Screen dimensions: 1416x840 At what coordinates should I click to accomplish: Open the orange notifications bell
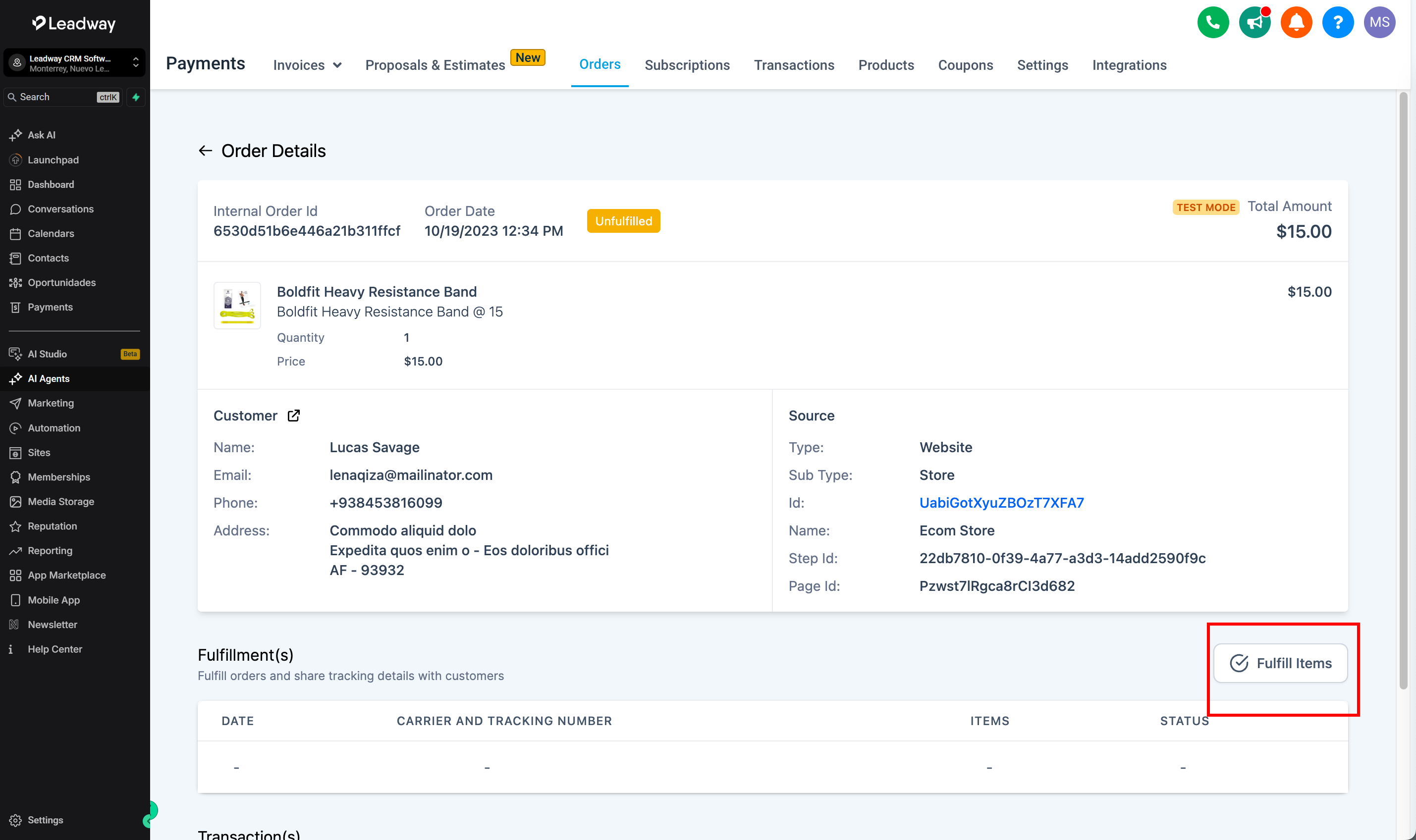[1296, 23]
